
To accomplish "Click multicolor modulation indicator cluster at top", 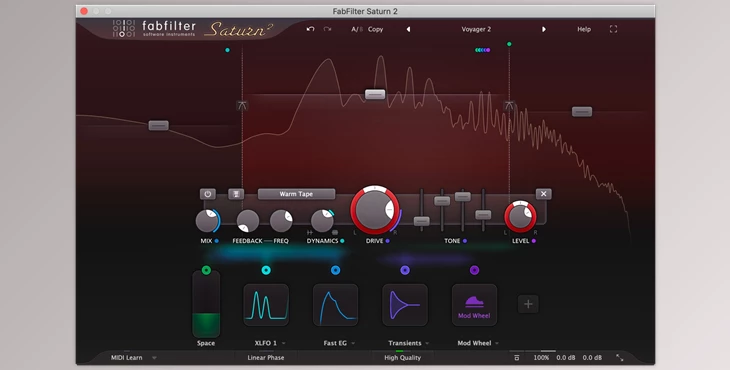I will pyautogui.click(x=482, y=50).
